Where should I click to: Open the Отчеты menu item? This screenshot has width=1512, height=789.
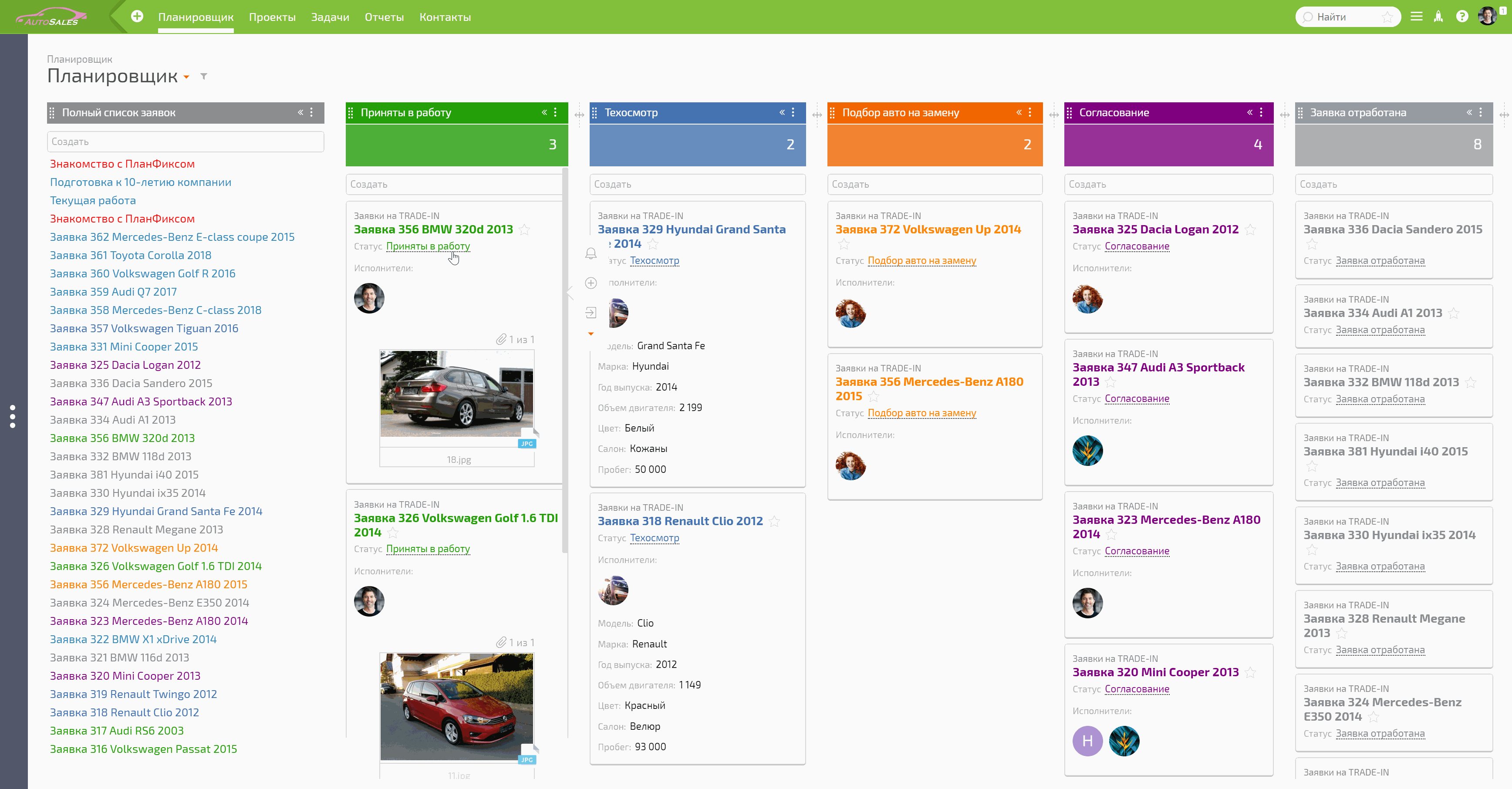click(384, 17)
